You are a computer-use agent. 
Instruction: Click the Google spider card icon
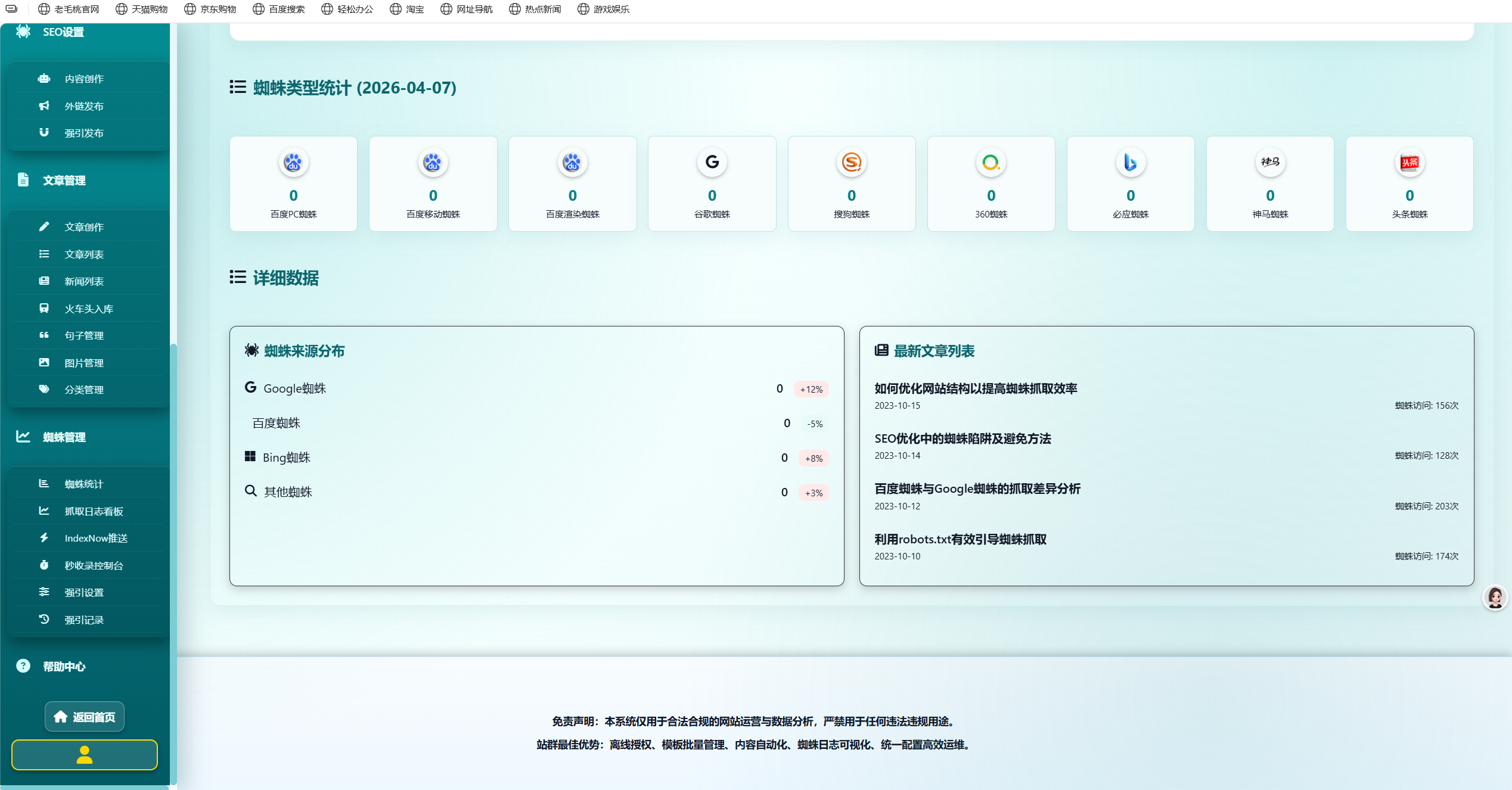[712, 162]
